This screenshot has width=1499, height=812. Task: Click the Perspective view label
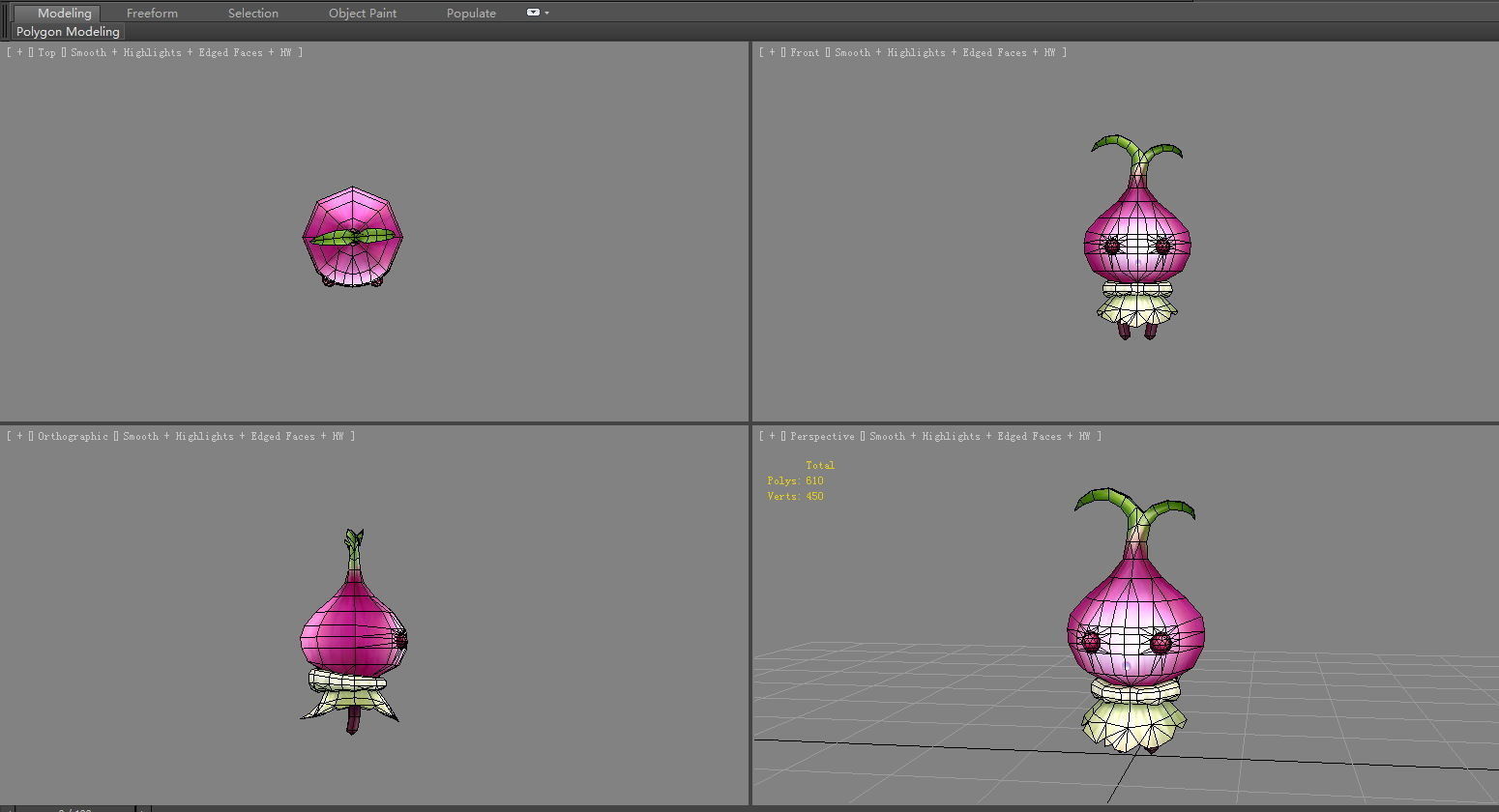coord(822,436)
